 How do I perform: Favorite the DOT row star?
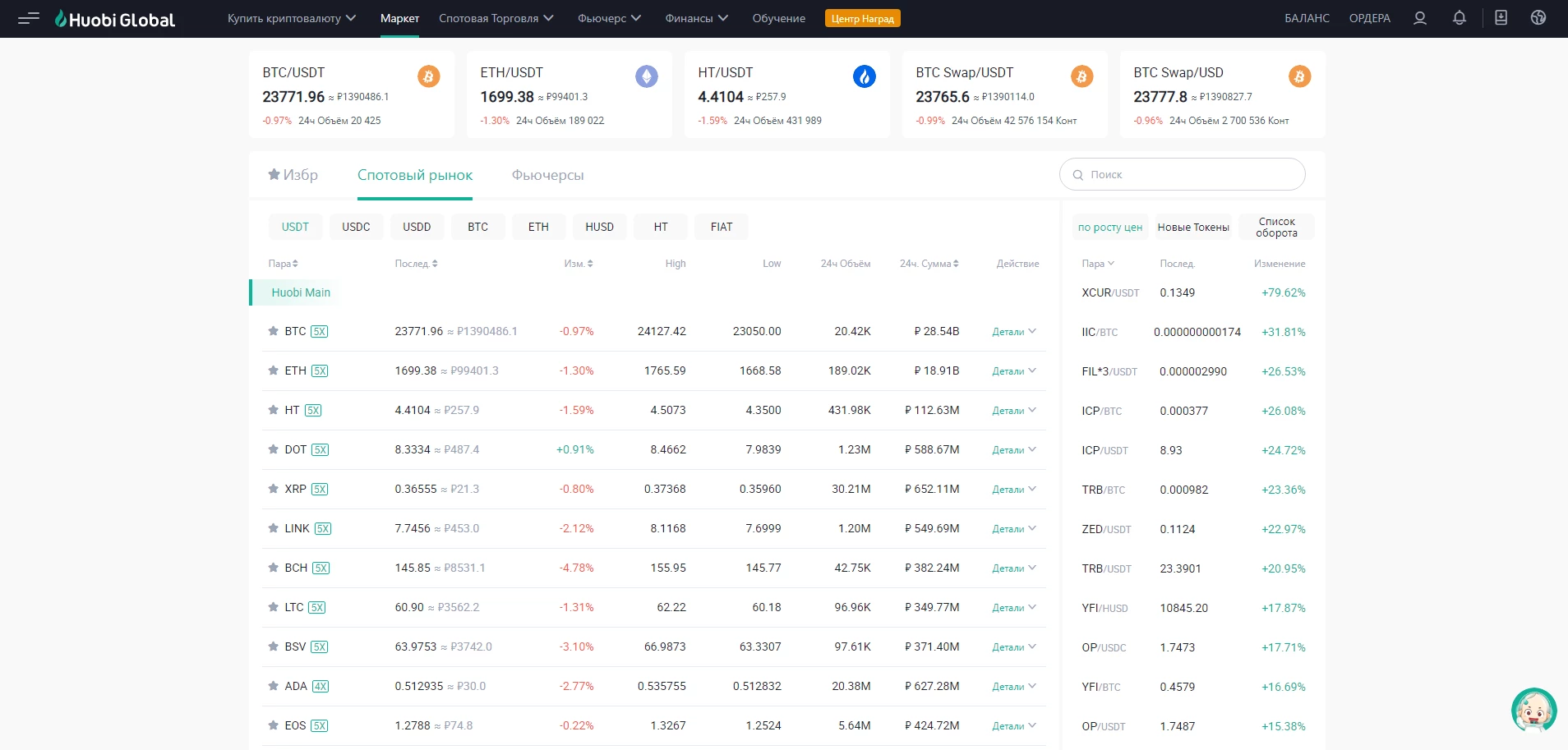pyautogui.click(x=273, y=449)
